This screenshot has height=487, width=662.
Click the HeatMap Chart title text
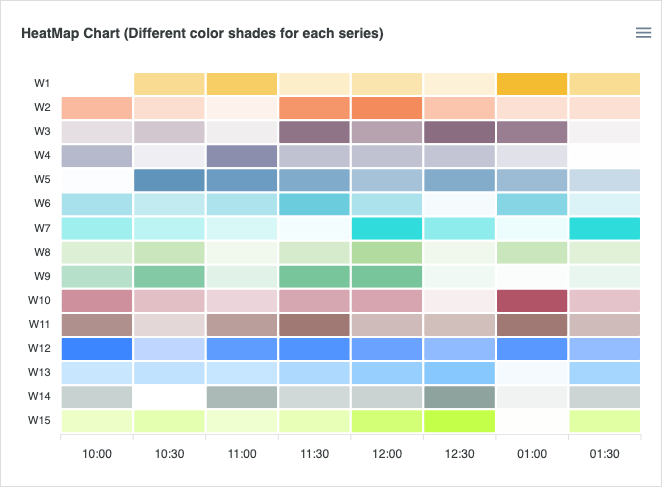click(x=202, y=34)
